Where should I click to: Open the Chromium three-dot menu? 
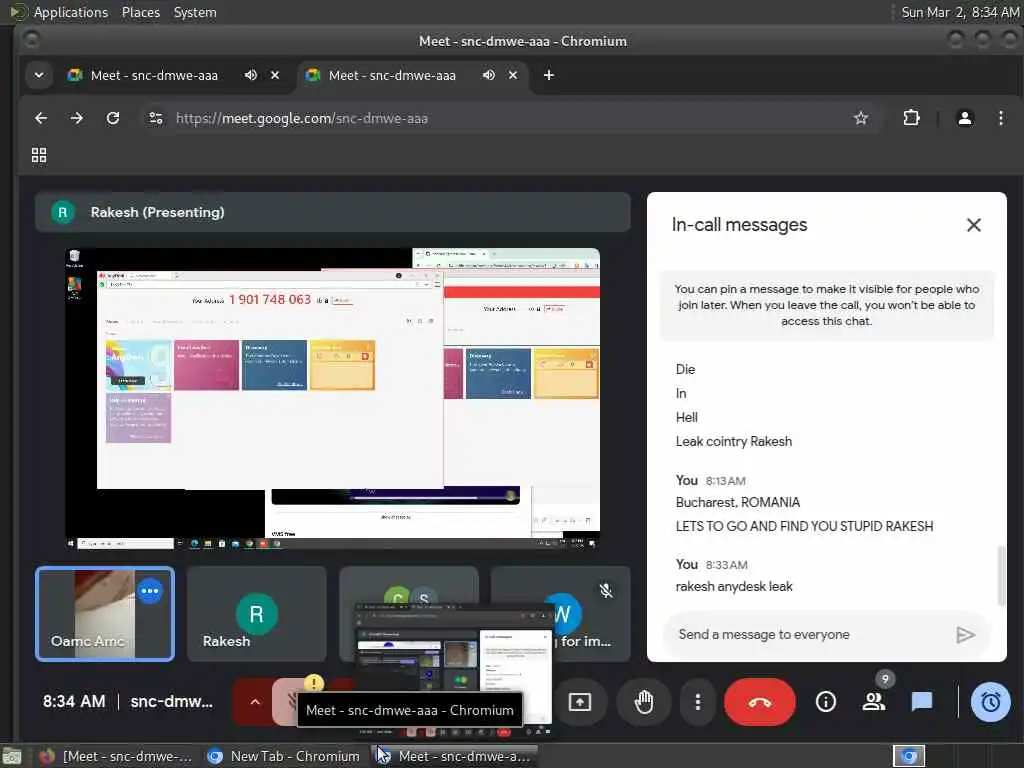1000,118
